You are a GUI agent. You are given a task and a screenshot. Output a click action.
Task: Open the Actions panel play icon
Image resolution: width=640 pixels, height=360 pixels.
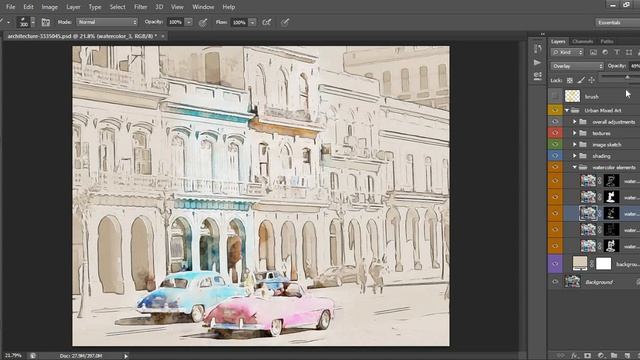[537, 62]
